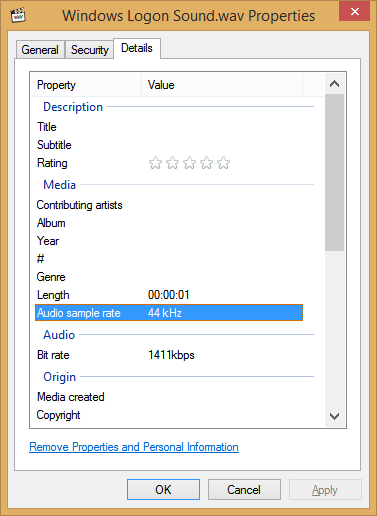The width and height of the screenshot is (377, 516).
Task: Click the scroll down arrow
Action: pos(334,416)
